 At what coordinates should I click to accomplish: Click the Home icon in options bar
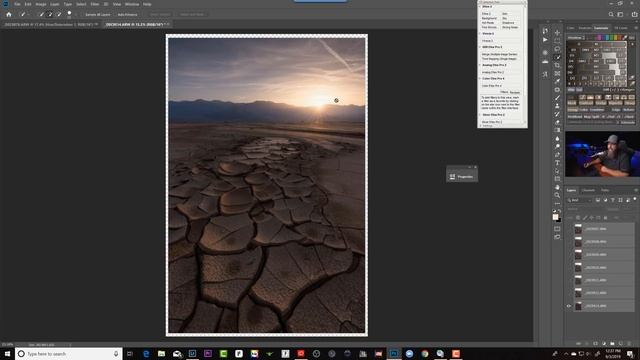pos(9,14)
